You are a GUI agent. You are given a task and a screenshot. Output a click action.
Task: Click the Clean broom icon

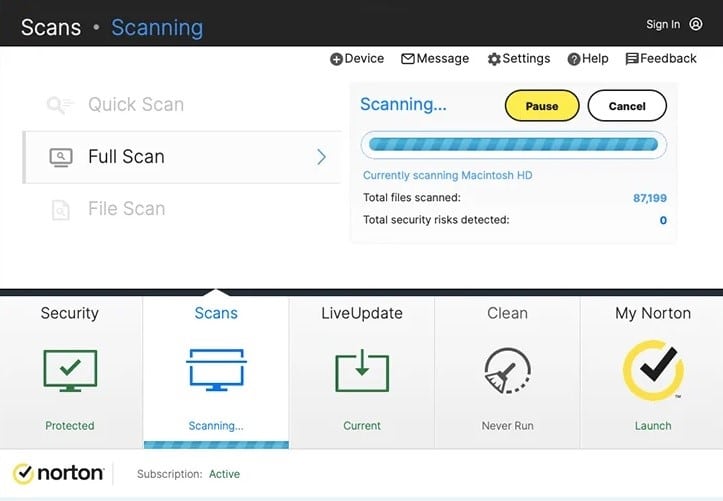507,370
